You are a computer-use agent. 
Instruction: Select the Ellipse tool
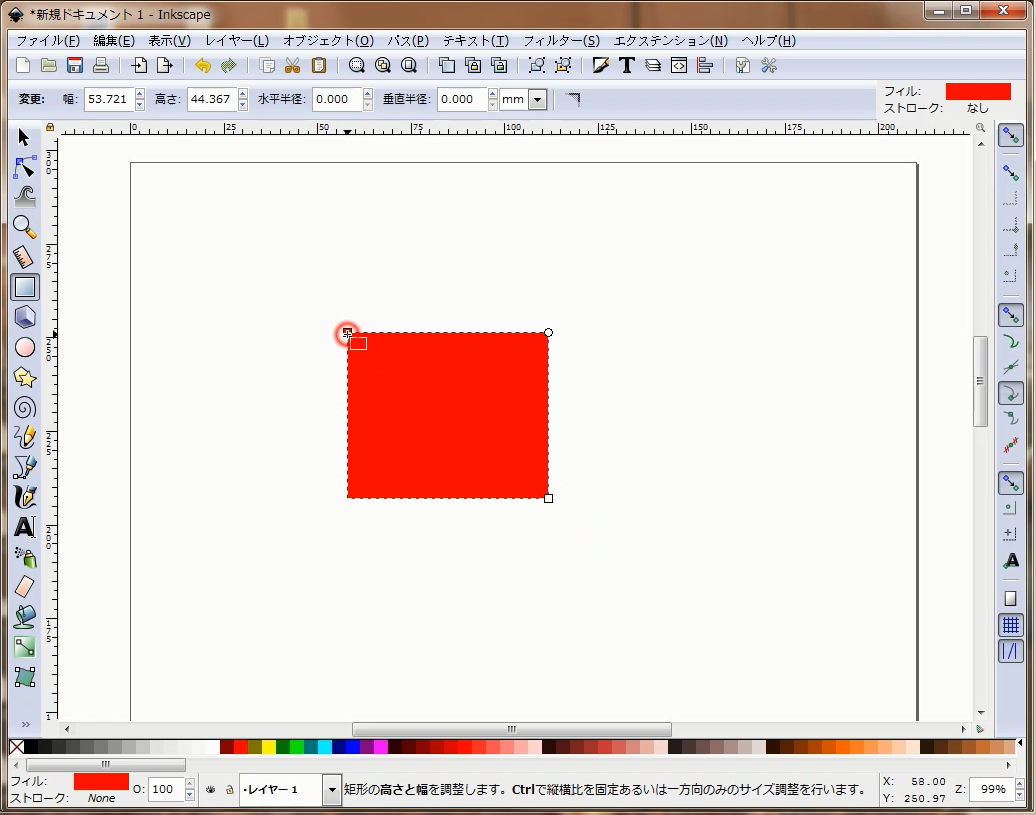[x=25, y=347]
